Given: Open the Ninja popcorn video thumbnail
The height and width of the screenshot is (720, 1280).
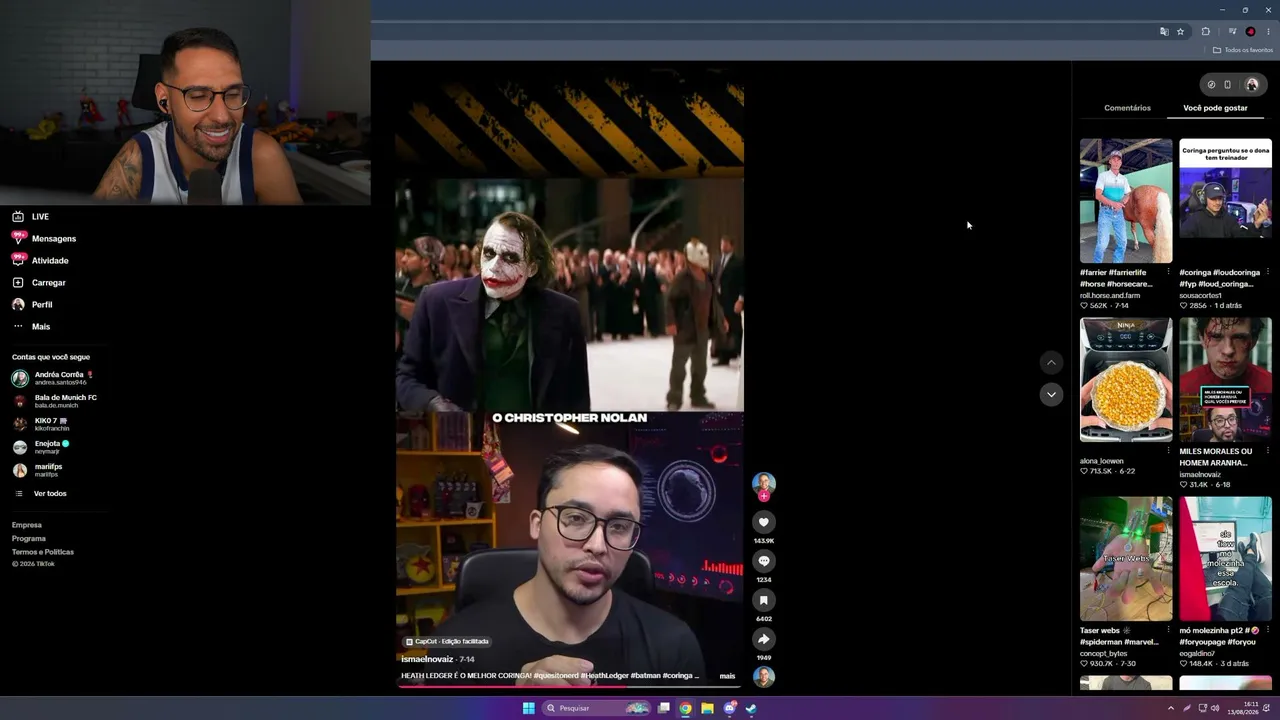Looking at the screenshot, I should pos(1126,380).
